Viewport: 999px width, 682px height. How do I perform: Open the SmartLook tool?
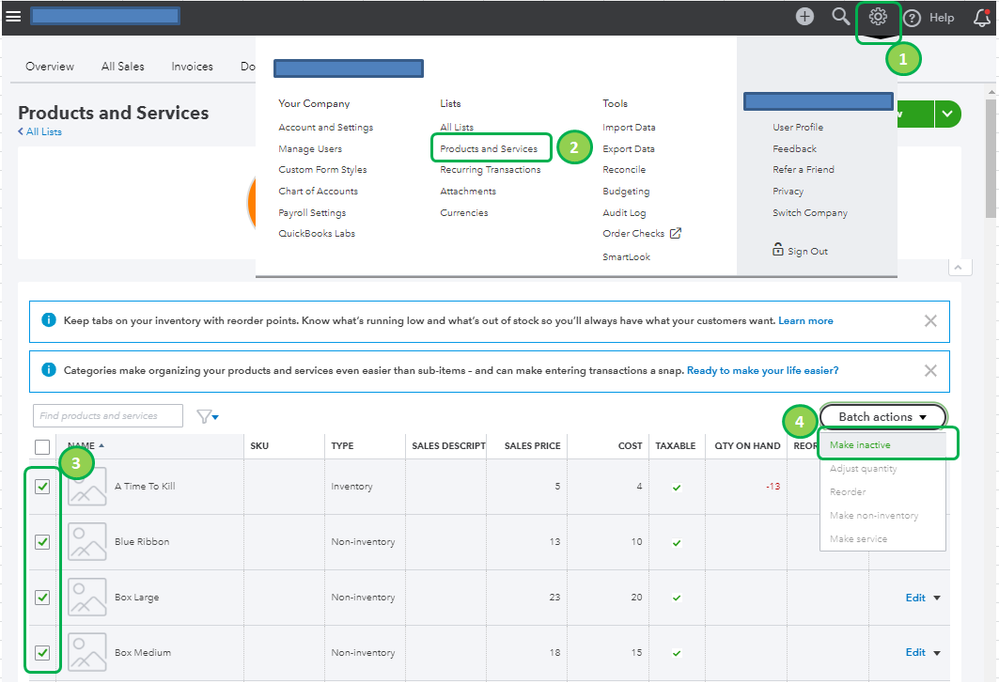[x=626, y=257]
